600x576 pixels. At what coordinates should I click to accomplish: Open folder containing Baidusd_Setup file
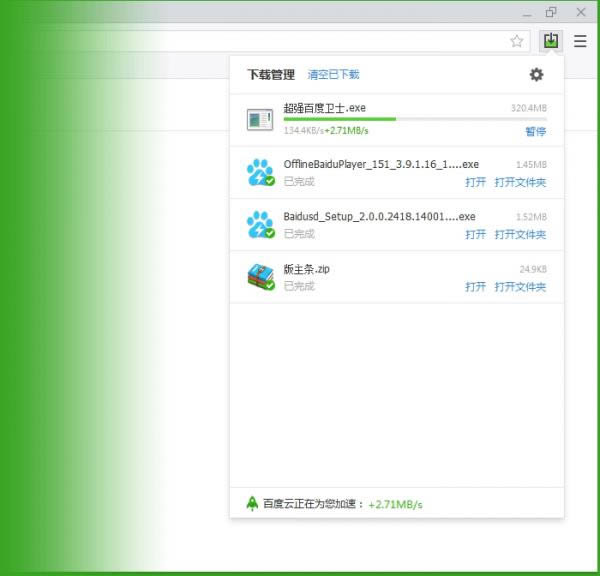click(x=520, y=235)
